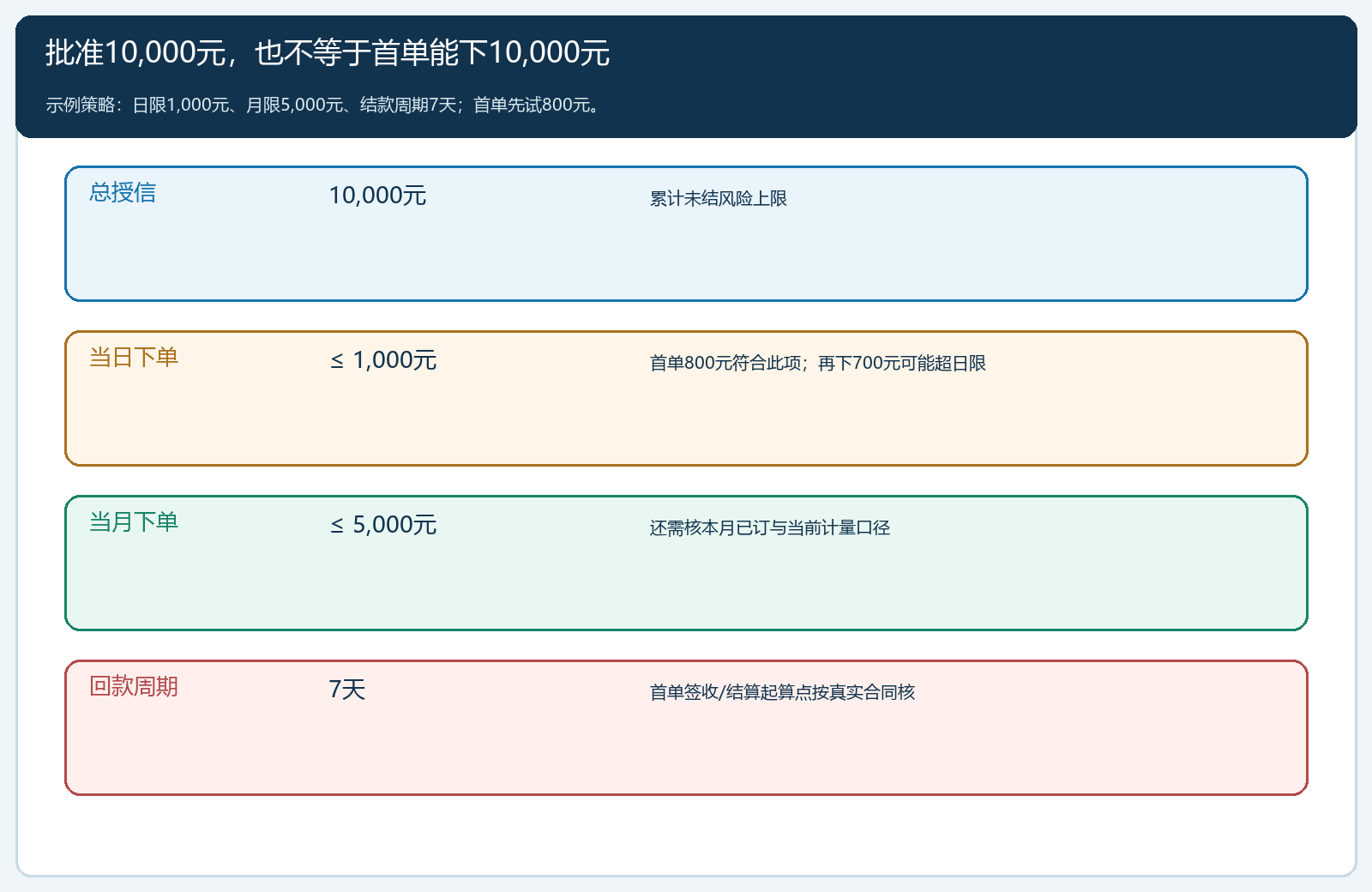Click the ≤ 5,000元 value

383,525
